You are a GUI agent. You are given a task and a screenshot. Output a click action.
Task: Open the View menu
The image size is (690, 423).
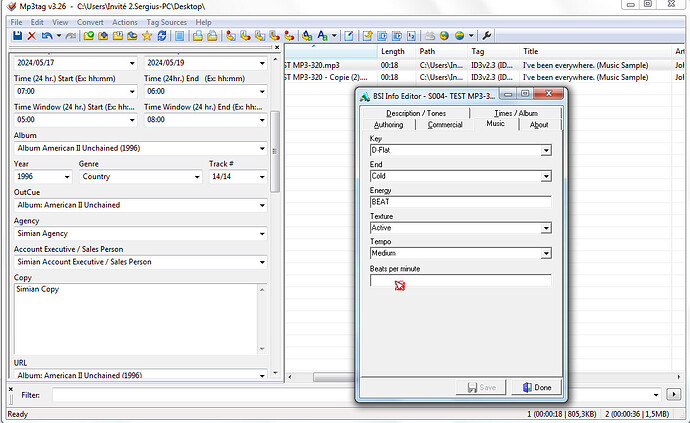[60, 22]
